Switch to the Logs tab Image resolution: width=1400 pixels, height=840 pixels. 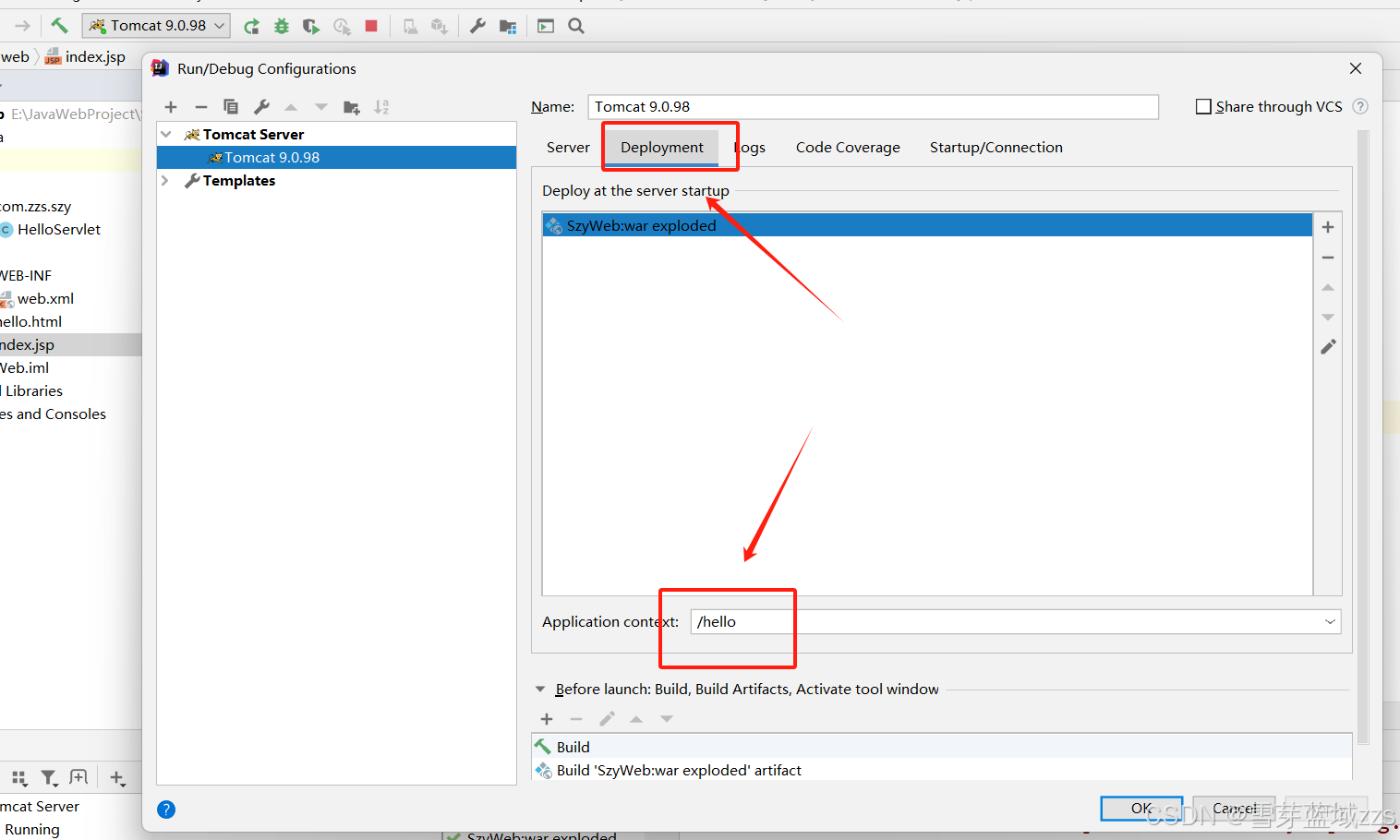pyautogui.click(x=750, y=148)
